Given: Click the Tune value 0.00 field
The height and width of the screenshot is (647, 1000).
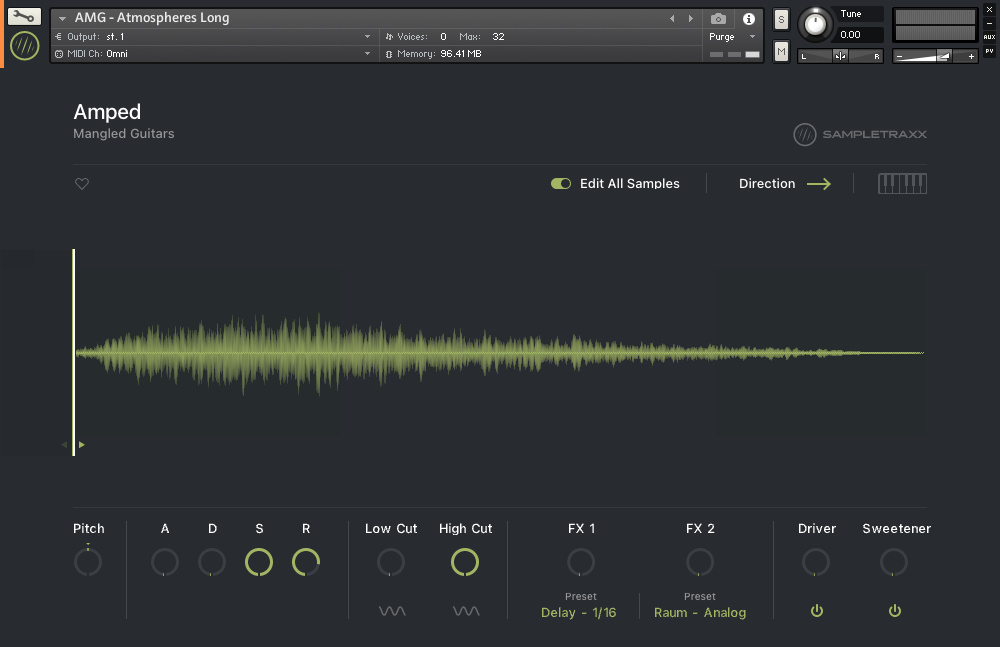Looking at the screenshot, I should 860,34.
